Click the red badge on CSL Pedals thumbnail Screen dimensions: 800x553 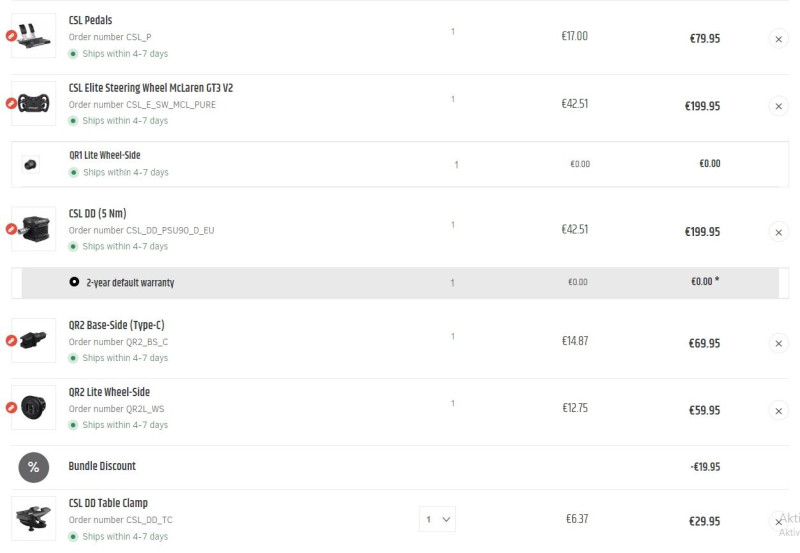tap(12, 36)
